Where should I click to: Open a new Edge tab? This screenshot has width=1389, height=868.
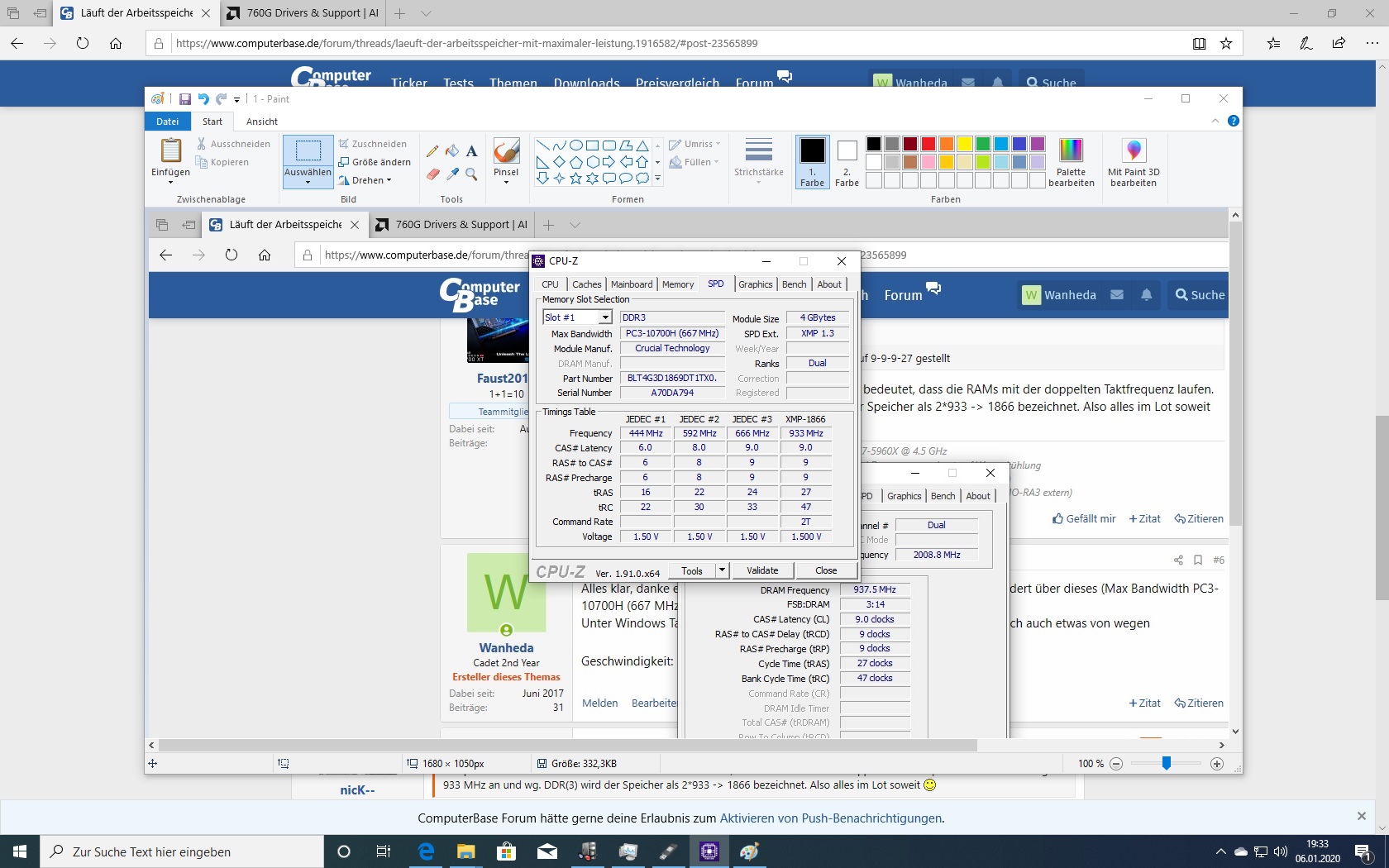(400, 13)
